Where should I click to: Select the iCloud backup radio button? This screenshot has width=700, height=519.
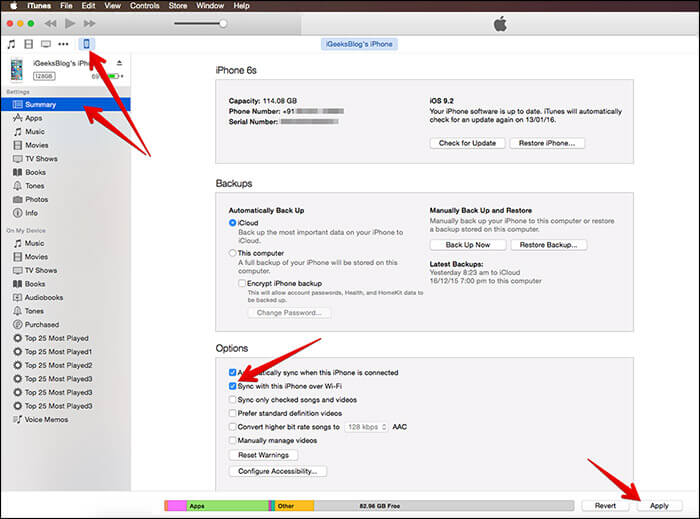point(232,223)
